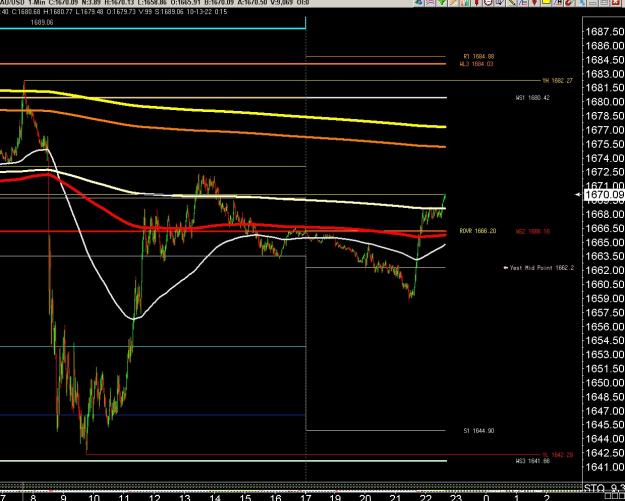
Task: Click the 22 hour mark on time axis
Action: click(426, 497)
